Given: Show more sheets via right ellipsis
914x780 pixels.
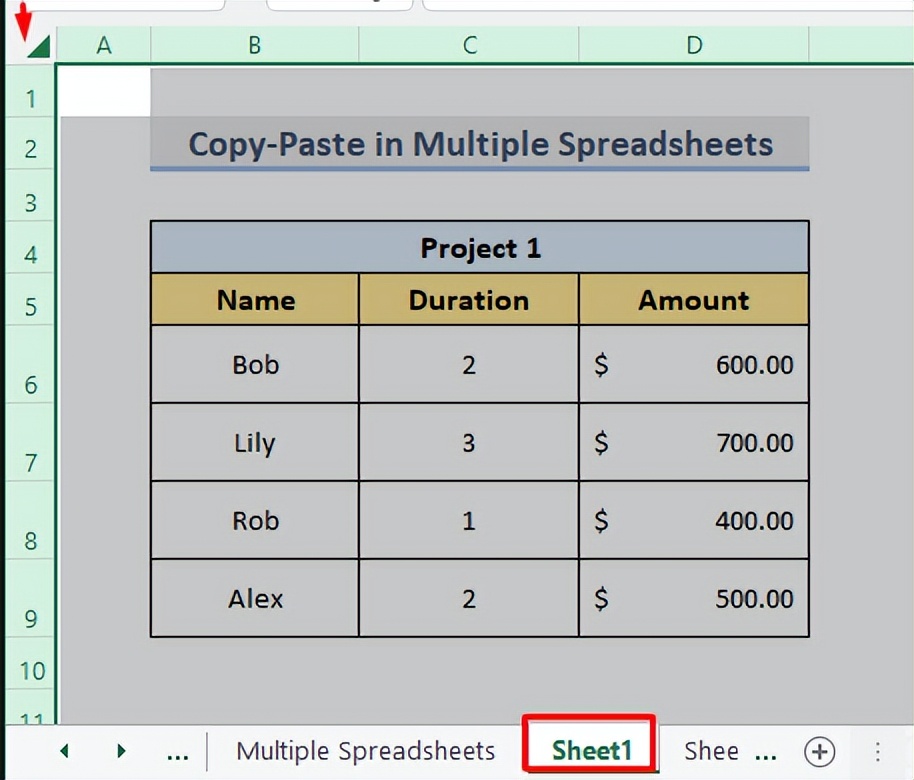Looking at the screenshot, I should 765,756.
